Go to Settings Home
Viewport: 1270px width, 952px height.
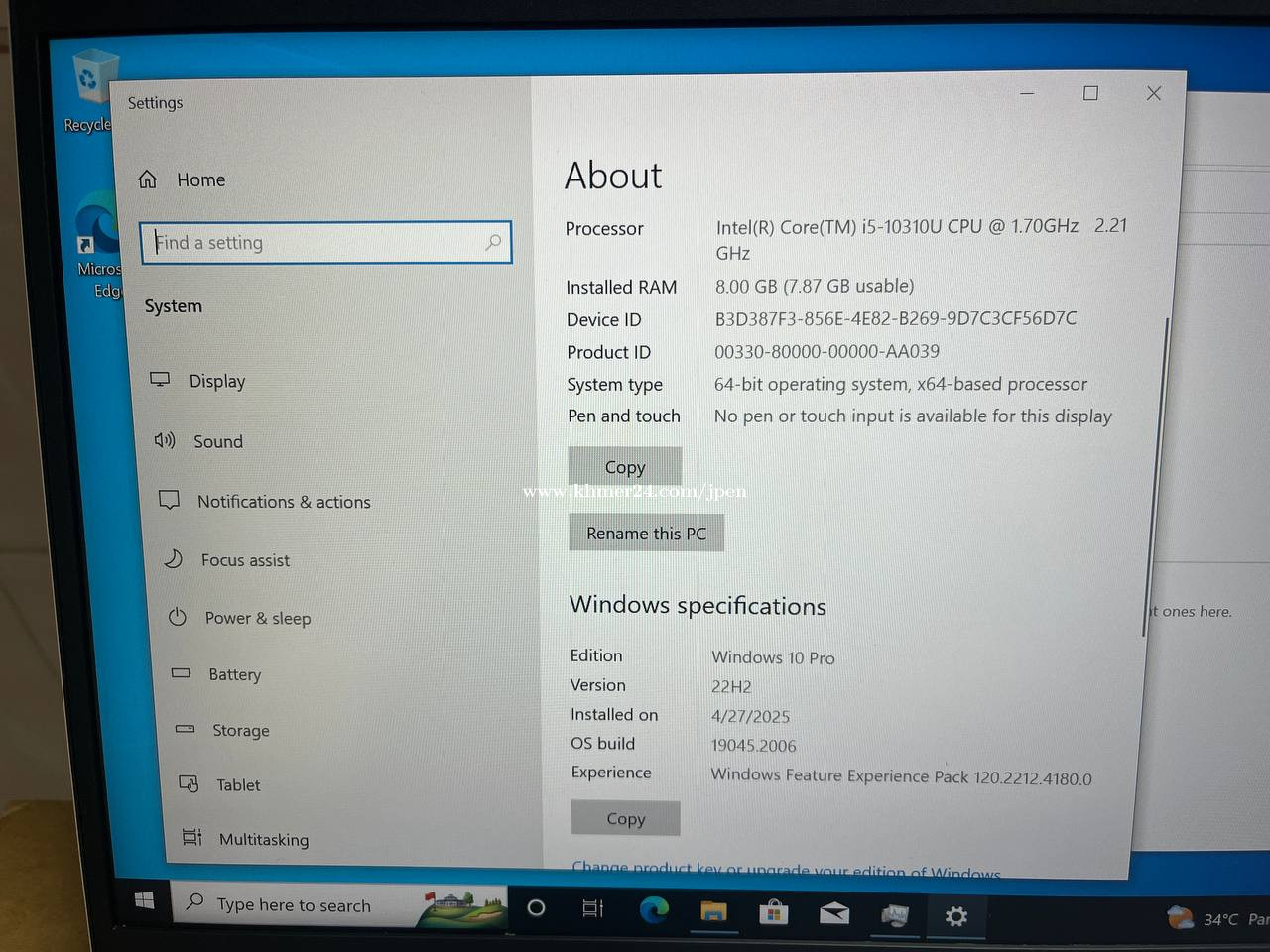(183, 179)
